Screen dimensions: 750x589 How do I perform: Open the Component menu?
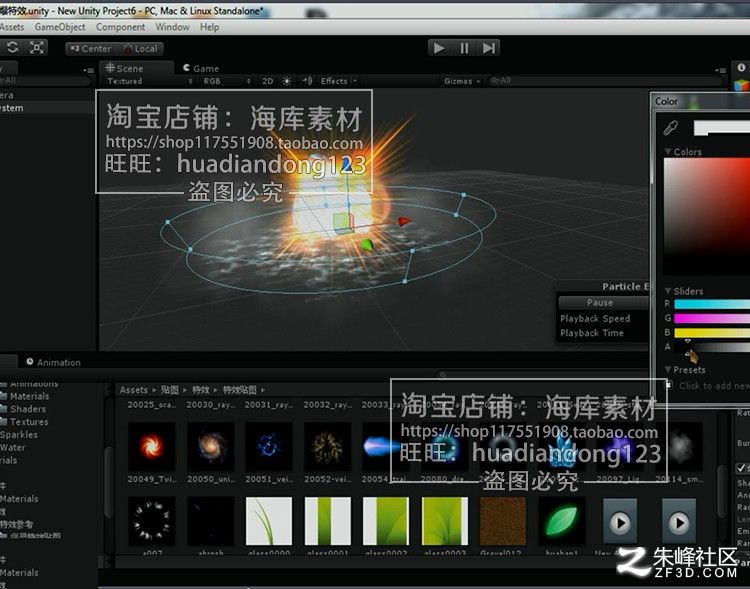(x=120, y=27)
